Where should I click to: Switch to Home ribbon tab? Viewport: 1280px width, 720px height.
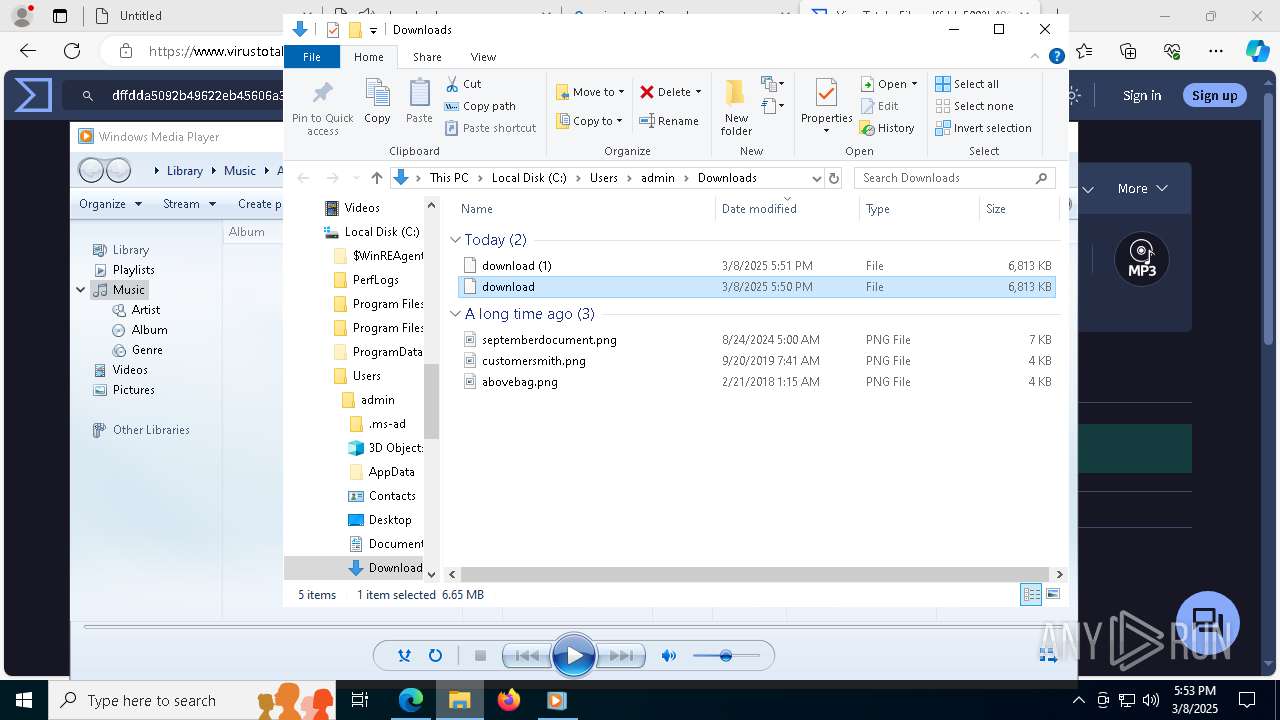368,57
